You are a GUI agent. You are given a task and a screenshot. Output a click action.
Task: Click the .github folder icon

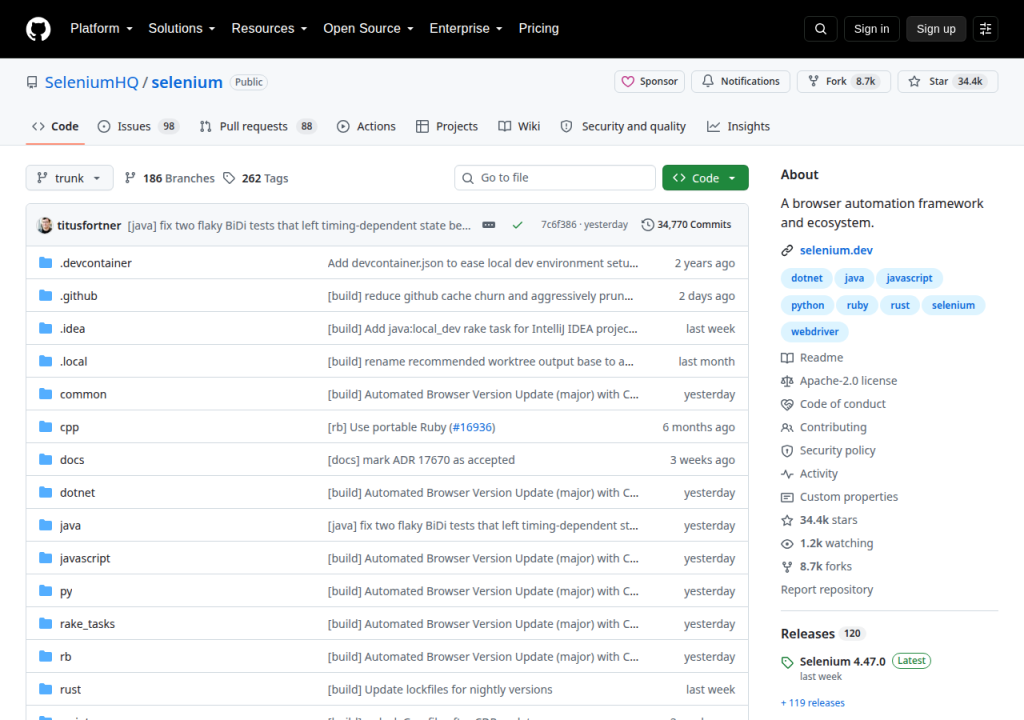(x=45, y=295)
